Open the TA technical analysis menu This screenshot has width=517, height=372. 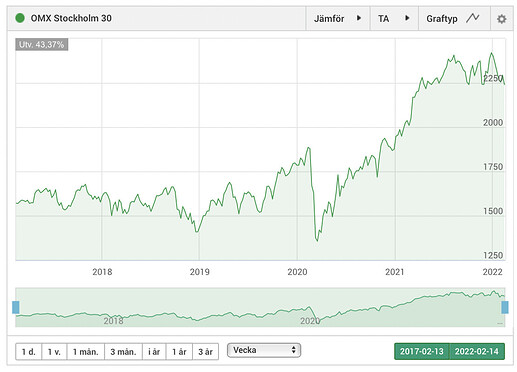tap(394, 18)
